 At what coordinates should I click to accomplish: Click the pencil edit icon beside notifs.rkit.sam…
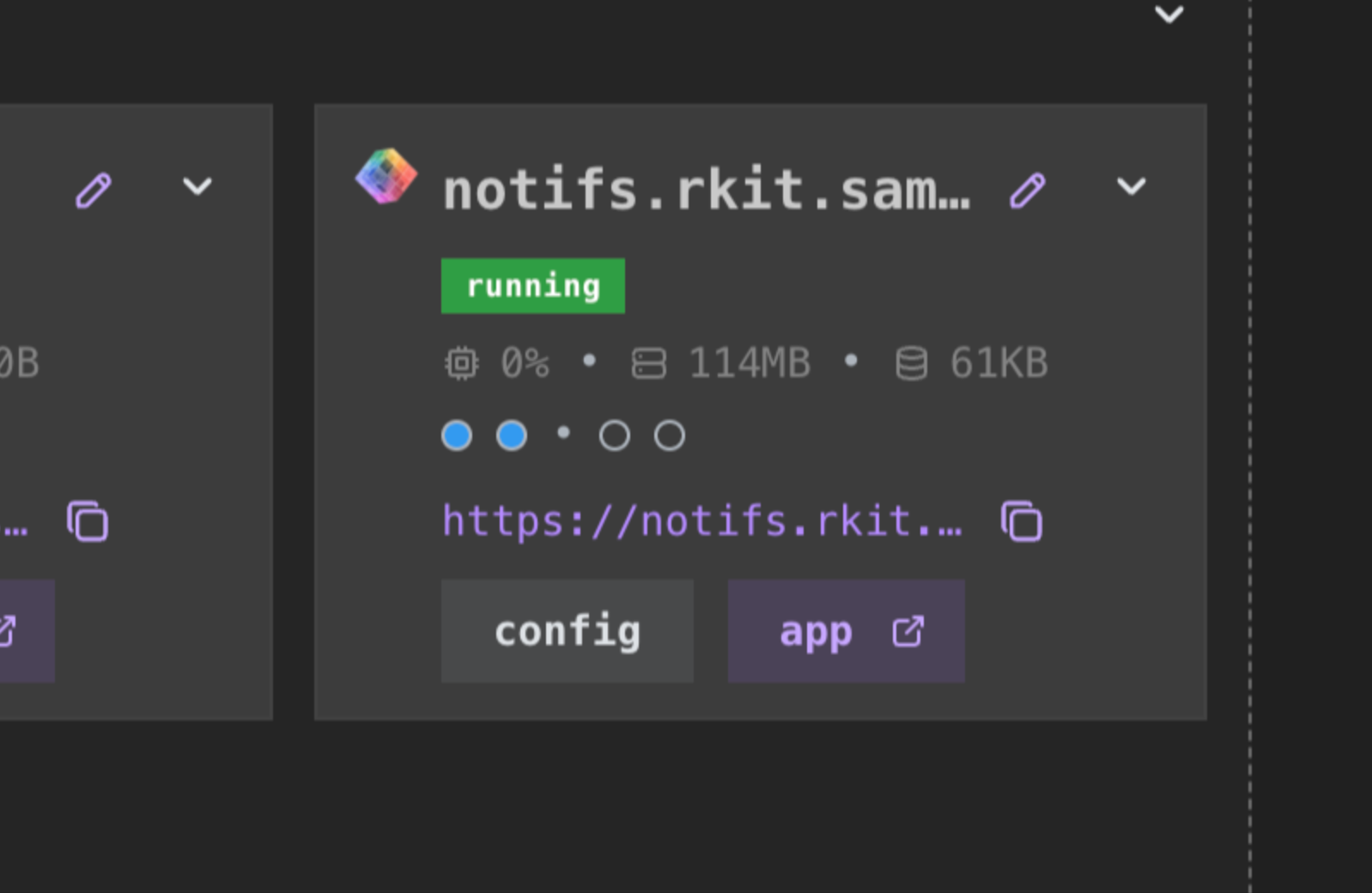(1028, 190)
